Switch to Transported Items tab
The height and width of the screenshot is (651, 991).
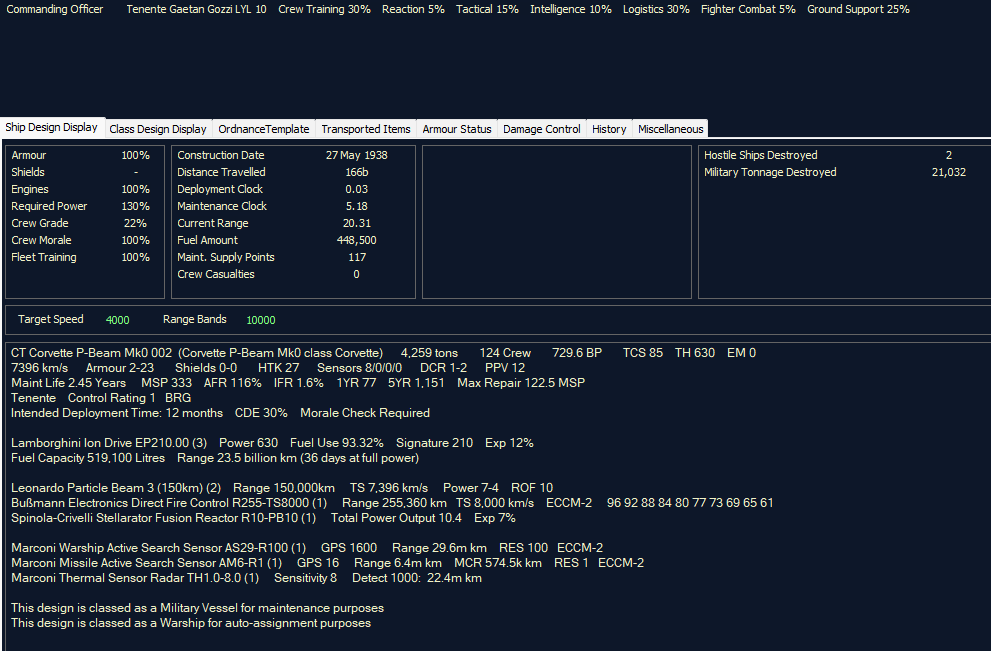(x=366, y=129)
